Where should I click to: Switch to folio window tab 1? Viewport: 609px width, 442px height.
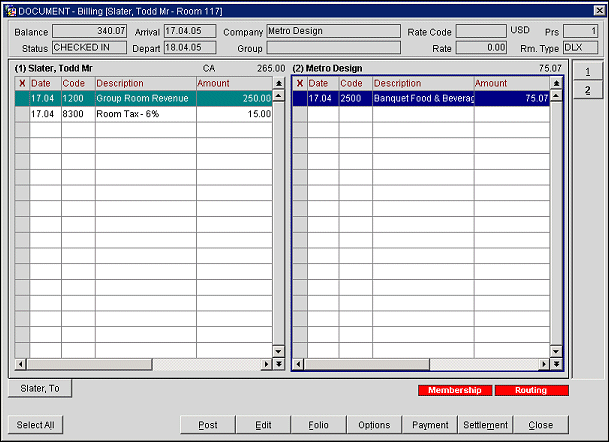click(x=587, y=72)
